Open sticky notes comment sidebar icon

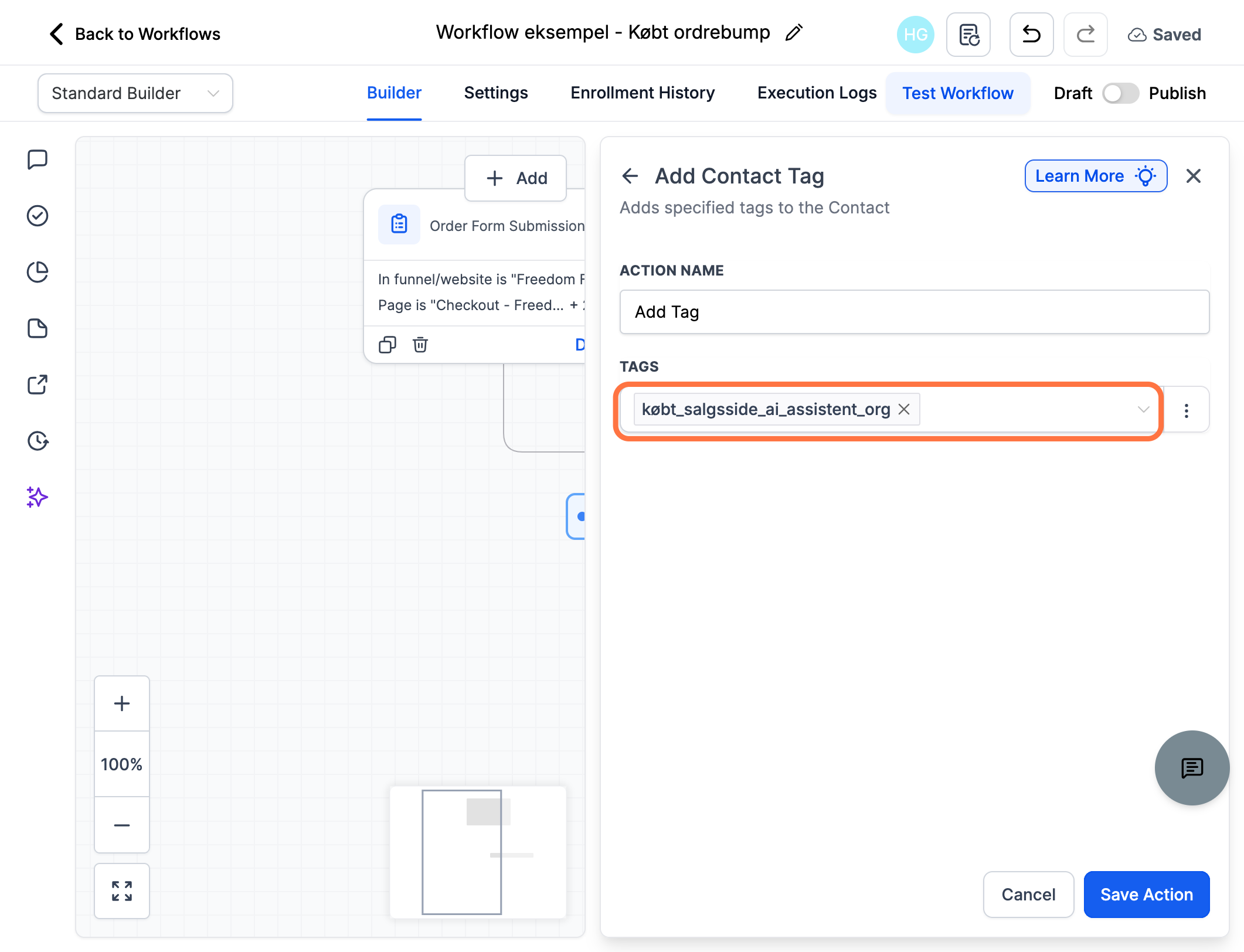38,159
